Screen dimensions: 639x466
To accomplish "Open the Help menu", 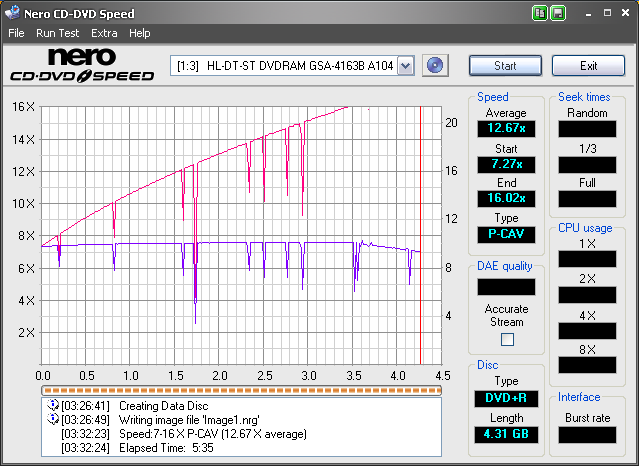I will pyautogui.click(x=140, y=33).
